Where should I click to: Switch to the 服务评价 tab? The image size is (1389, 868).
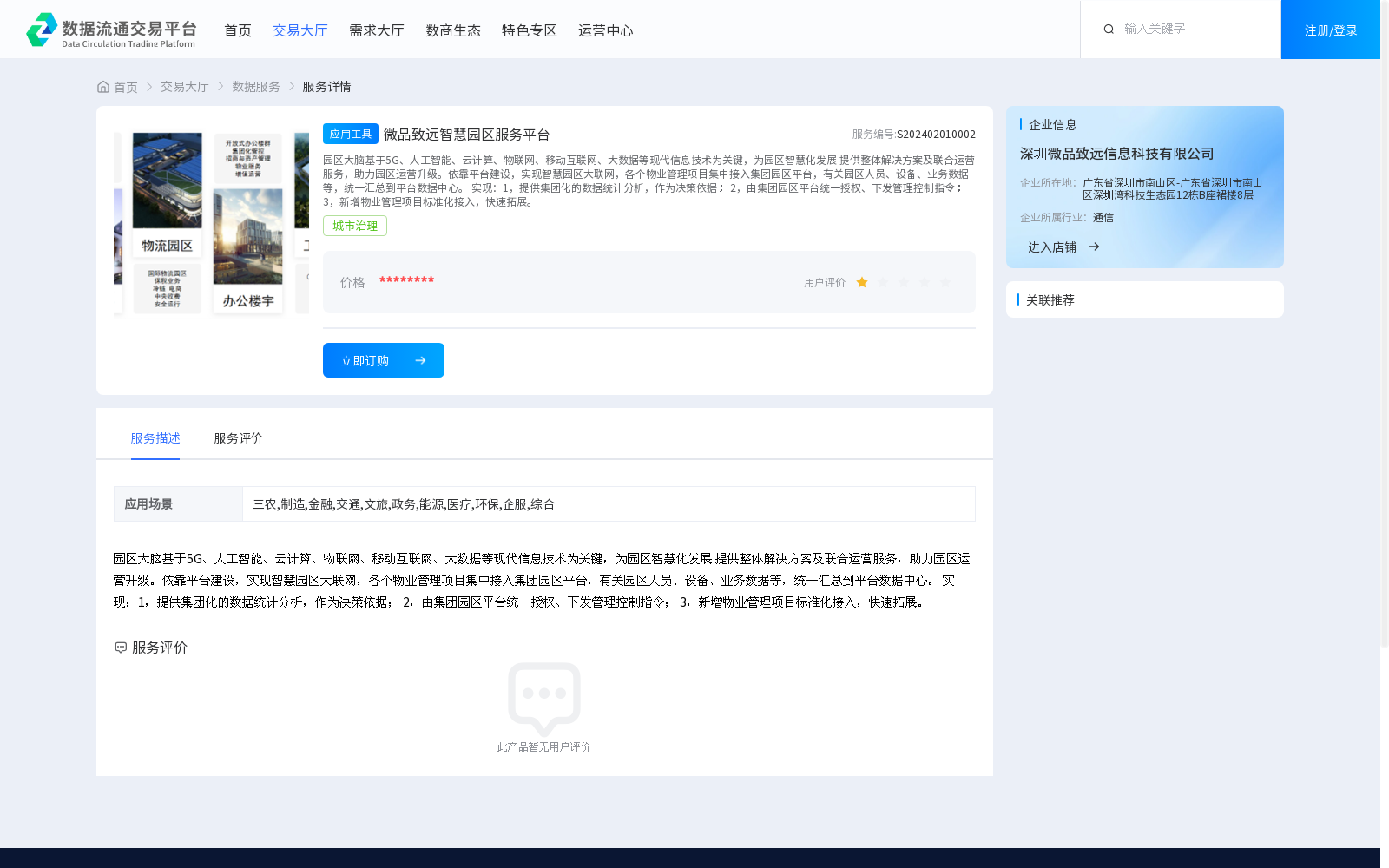(x=239, y=438)
